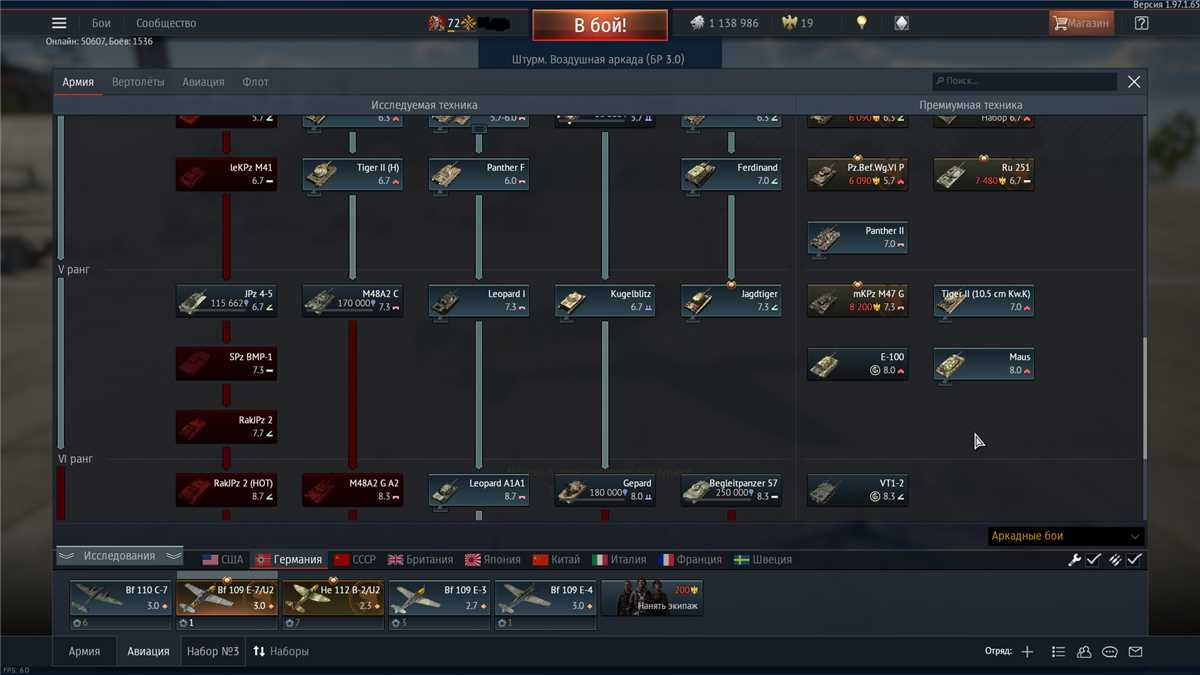Choose the Япония nation tab

click(493, 560)
